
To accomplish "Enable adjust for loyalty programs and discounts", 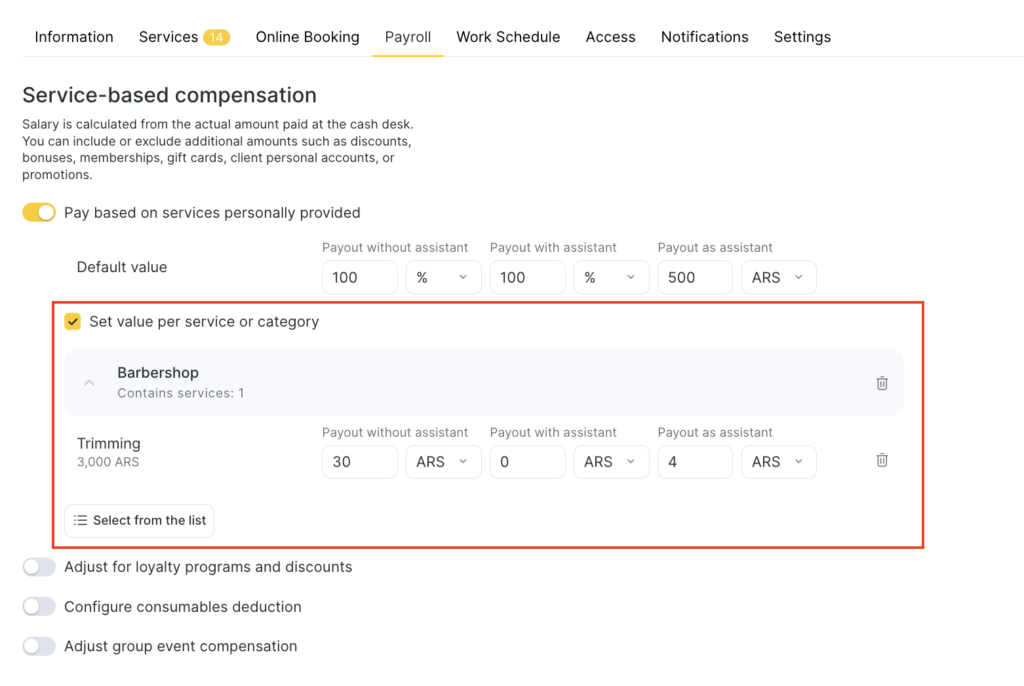I will (39, 567).
